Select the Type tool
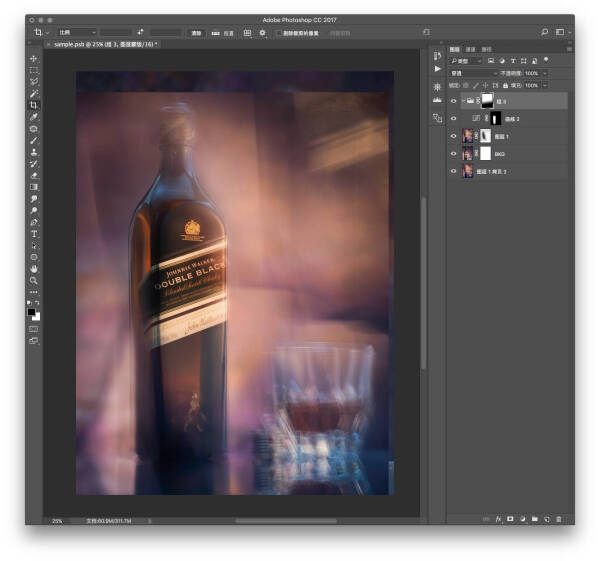The width and height of the screenshot is (600, 561). 34,234
